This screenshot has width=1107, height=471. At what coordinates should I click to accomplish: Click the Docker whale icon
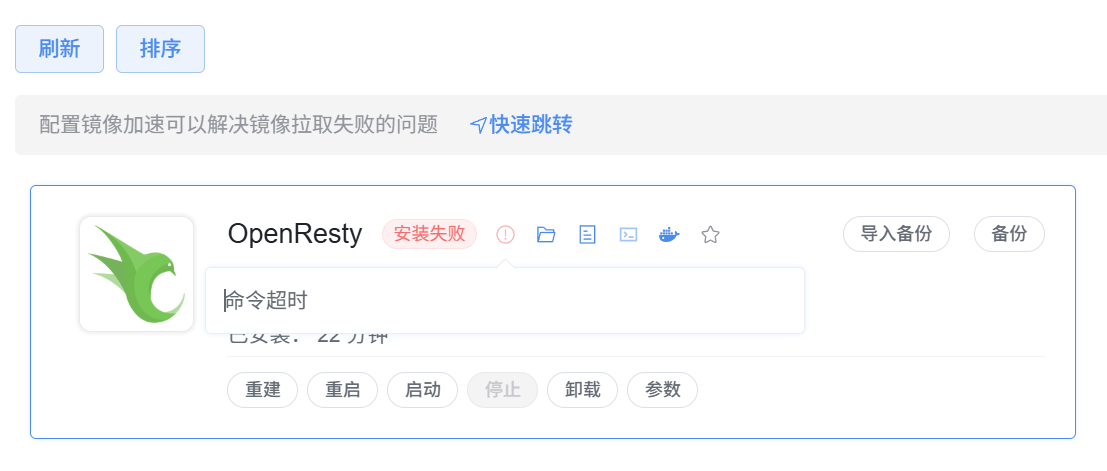click(x=669, y=235)
